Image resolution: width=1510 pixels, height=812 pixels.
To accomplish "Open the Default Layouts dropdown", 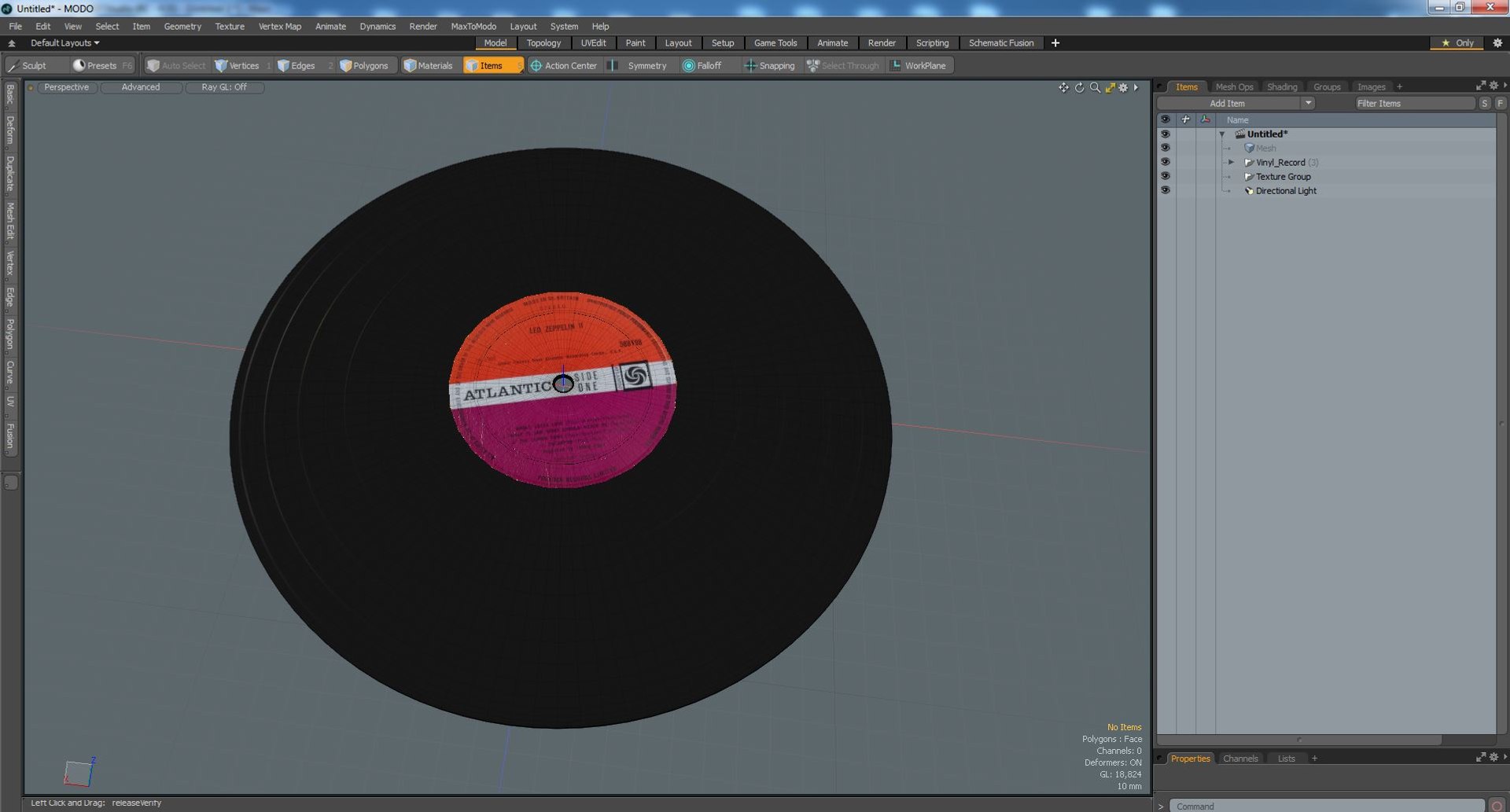I will pos(64,43).
